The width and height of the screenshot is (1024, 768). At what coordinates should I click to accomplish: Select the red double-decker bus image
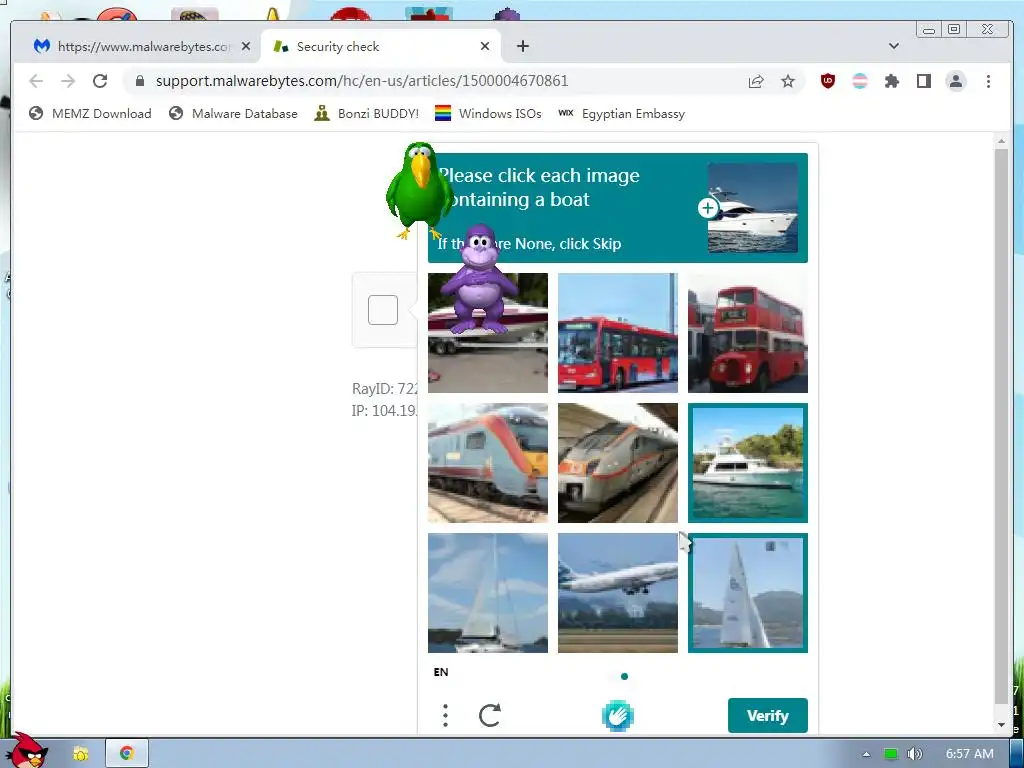coord(748,333)
